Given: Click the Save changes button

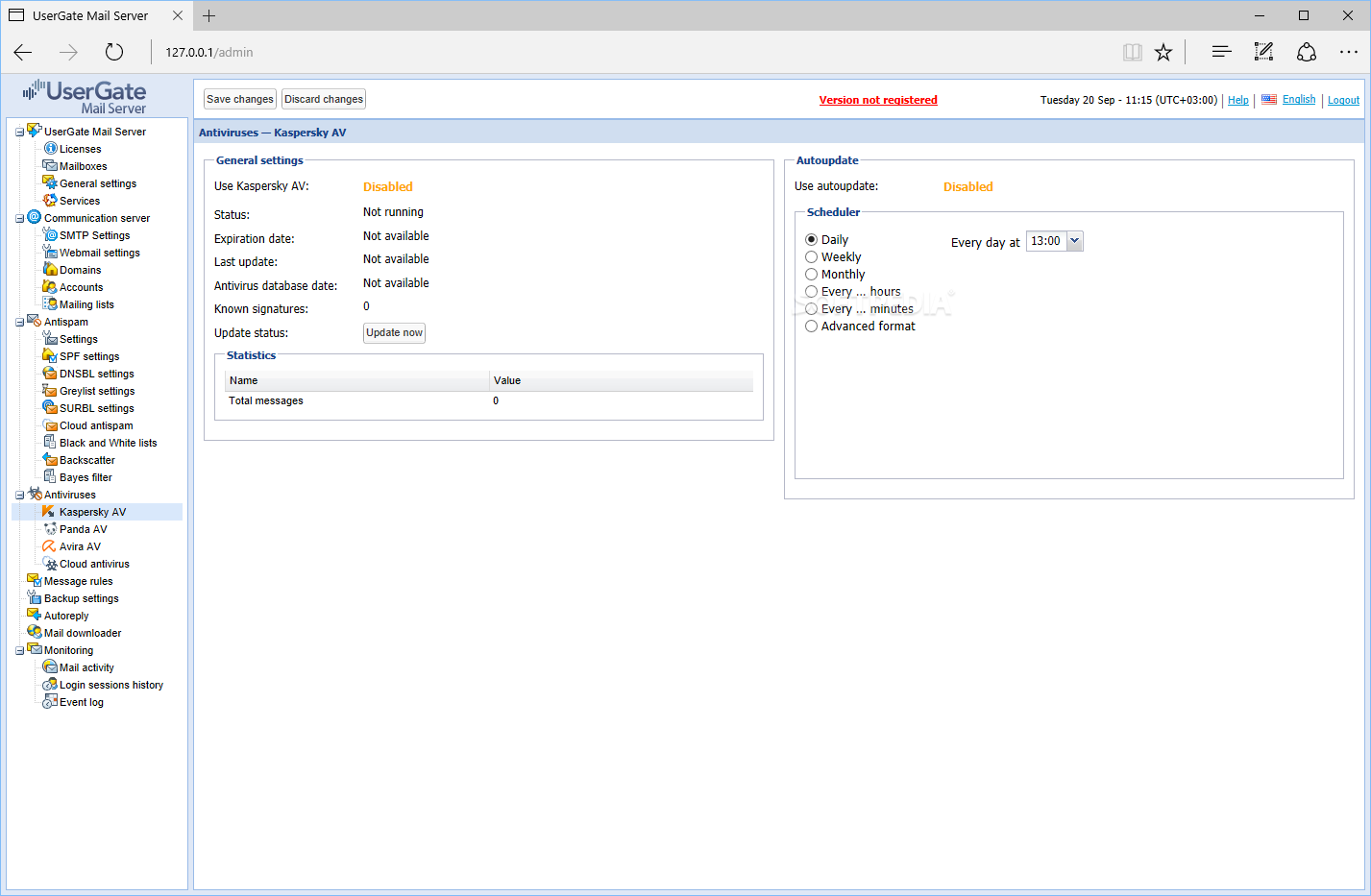Looking at the screenshot, I should click(x=240, y=99).
